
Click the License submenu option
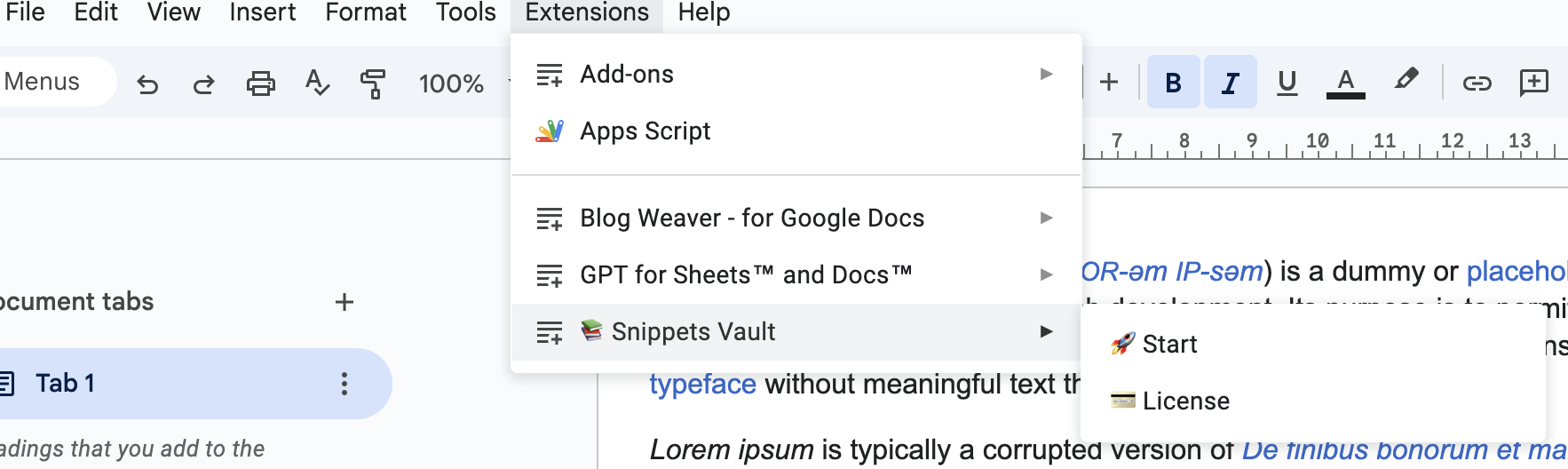(x=1185, y=401)
